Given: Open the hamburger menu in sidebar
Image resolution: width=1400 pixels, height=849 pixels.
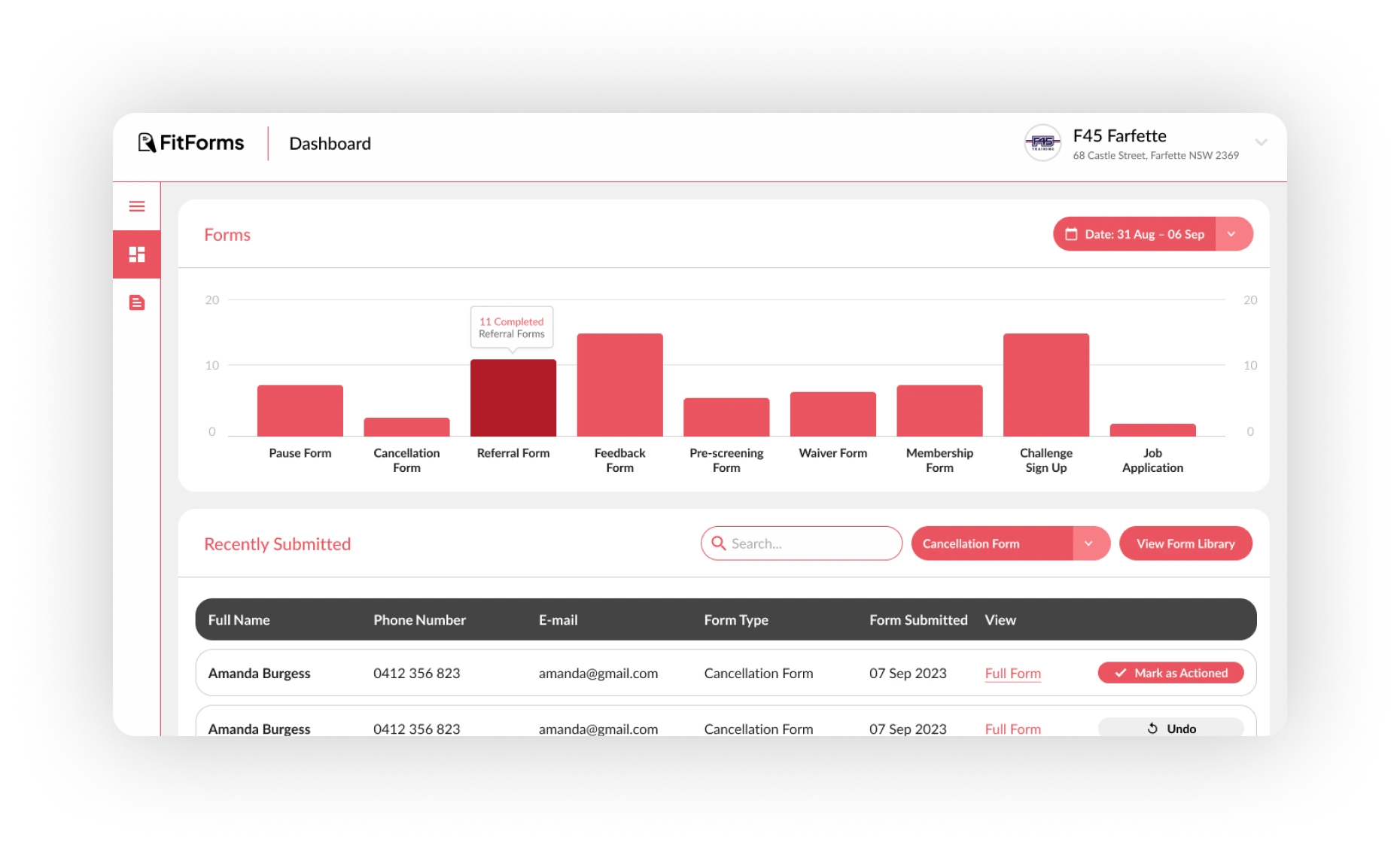Looking at the screenshot, I should pyautogui.click(x=137, y=206).
